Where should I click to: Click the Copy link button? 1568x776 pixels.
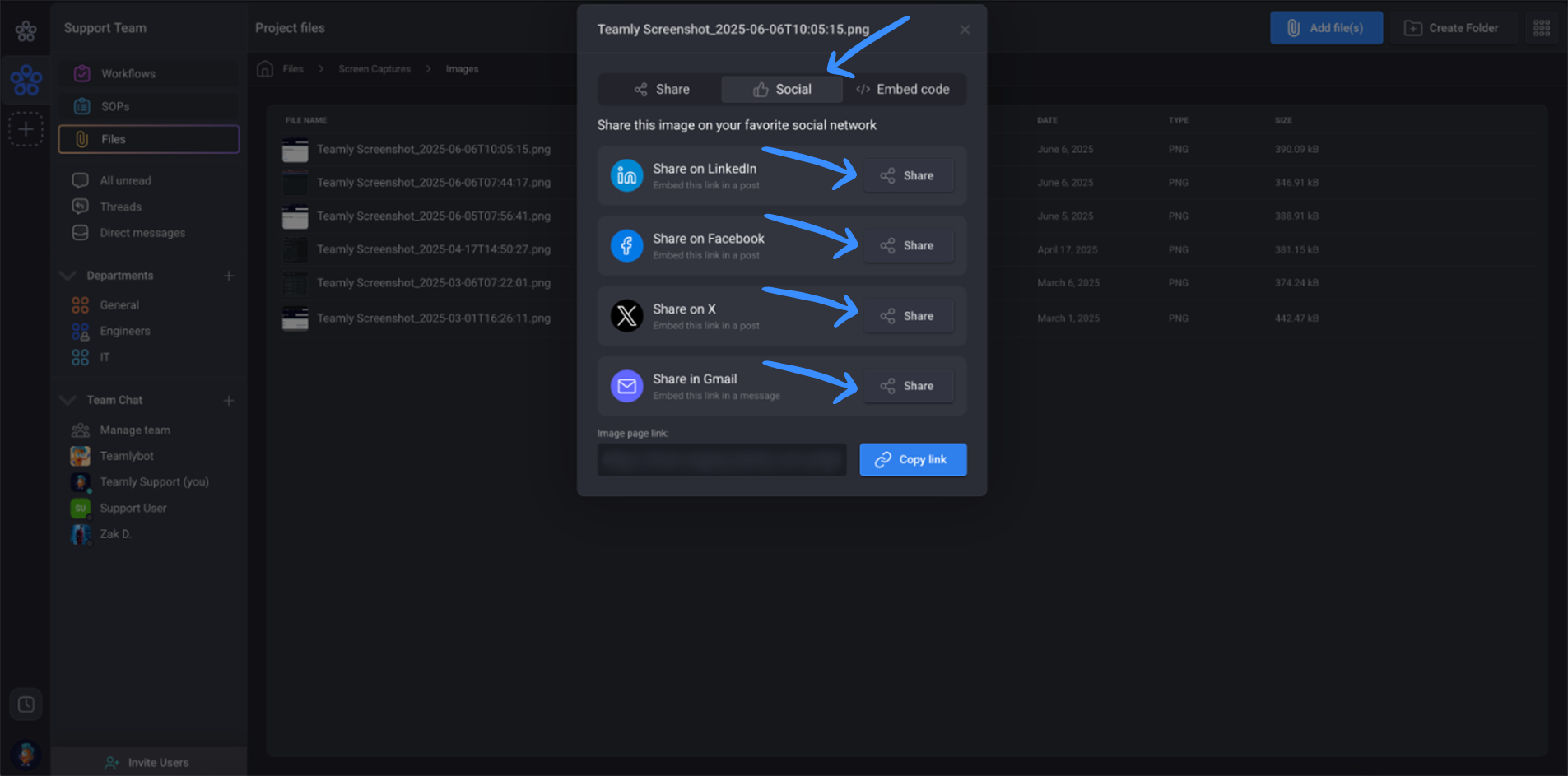point(913,460)
